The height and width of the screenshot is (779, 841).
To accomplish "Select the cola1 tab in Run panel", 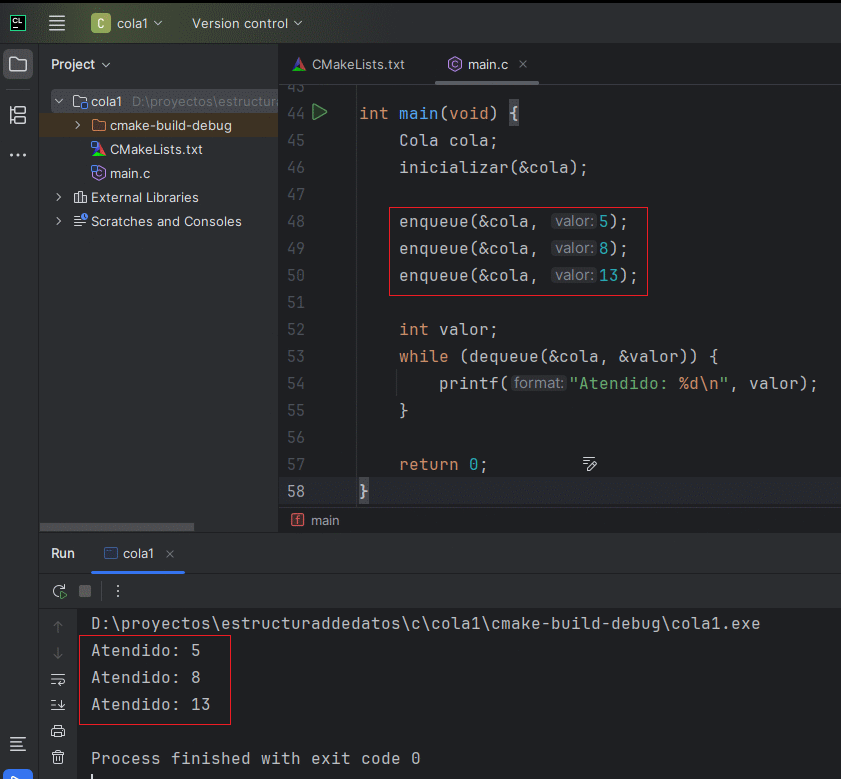I will pyautogui.click(x=137, y=553).
